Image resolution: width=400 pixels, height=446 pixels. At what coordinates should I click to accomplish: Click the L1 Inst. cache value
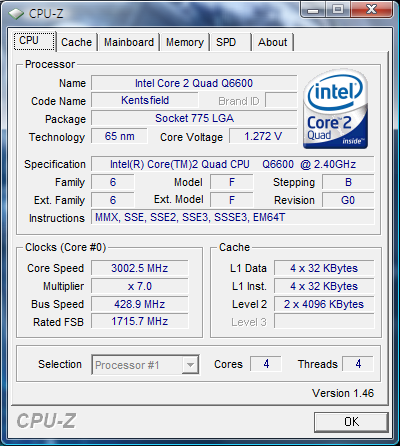click(x=324, y=286)
